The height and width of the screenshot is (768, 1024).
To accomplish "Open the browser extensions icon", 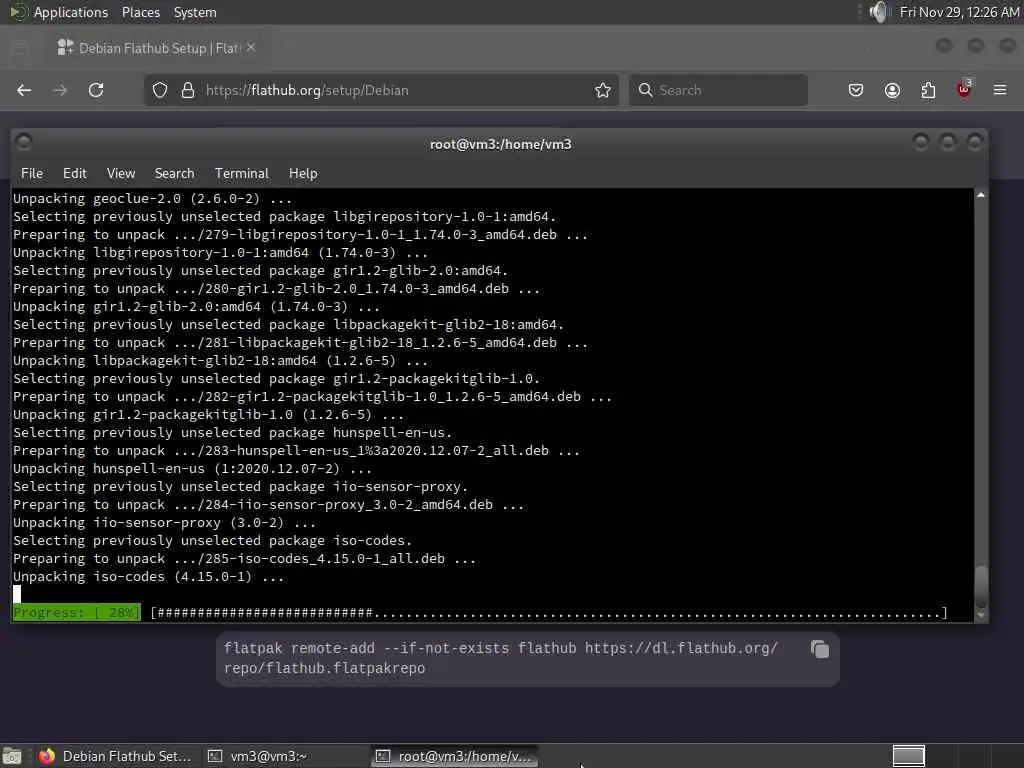I will [x=928, y=90].
